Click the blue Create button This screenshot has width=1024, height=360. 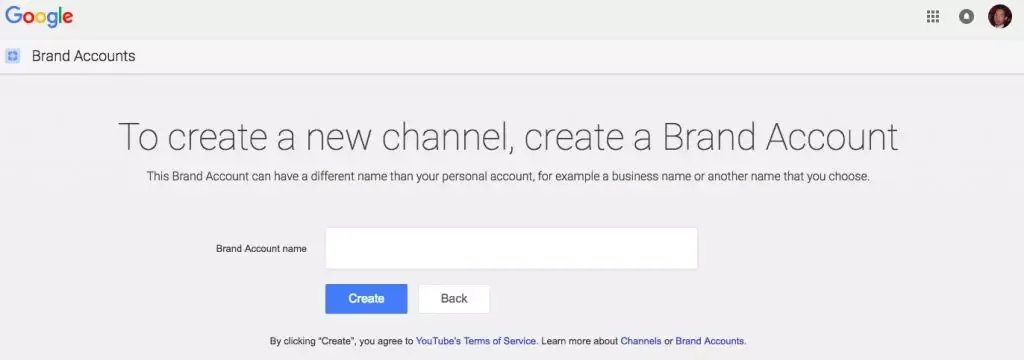[366, 299]
